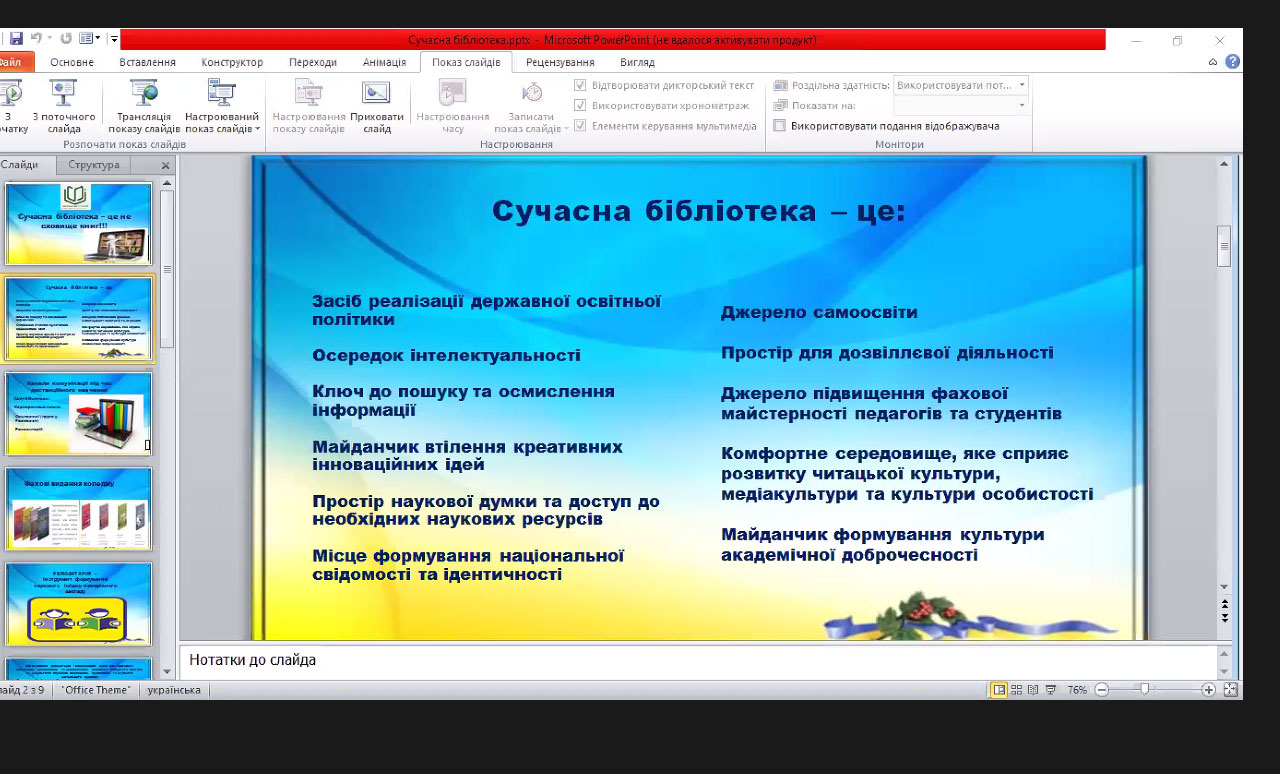
Task: Click the 76% zoom level indicator
Action: pos(1077,690)
